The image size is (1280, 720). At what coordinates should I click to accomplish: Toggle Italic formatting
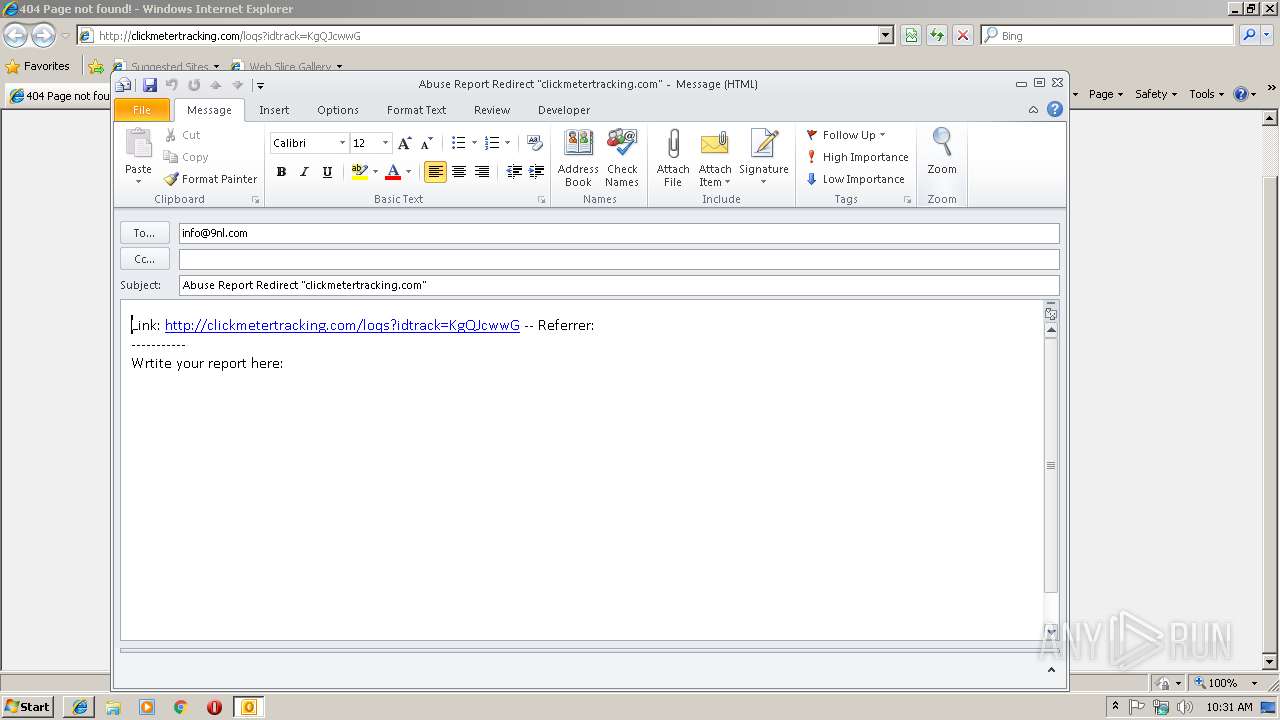click(x=304, y=172)
